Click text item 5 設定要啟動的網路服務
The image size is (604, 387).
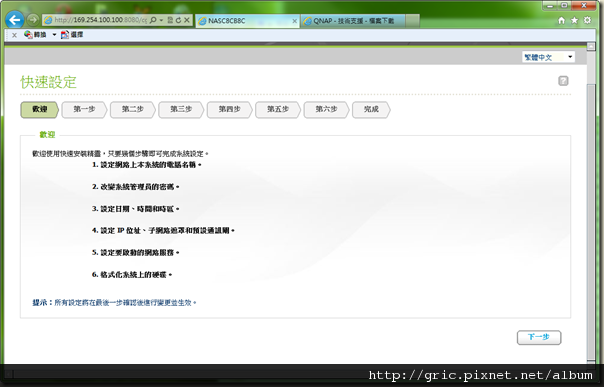(136, 253)
